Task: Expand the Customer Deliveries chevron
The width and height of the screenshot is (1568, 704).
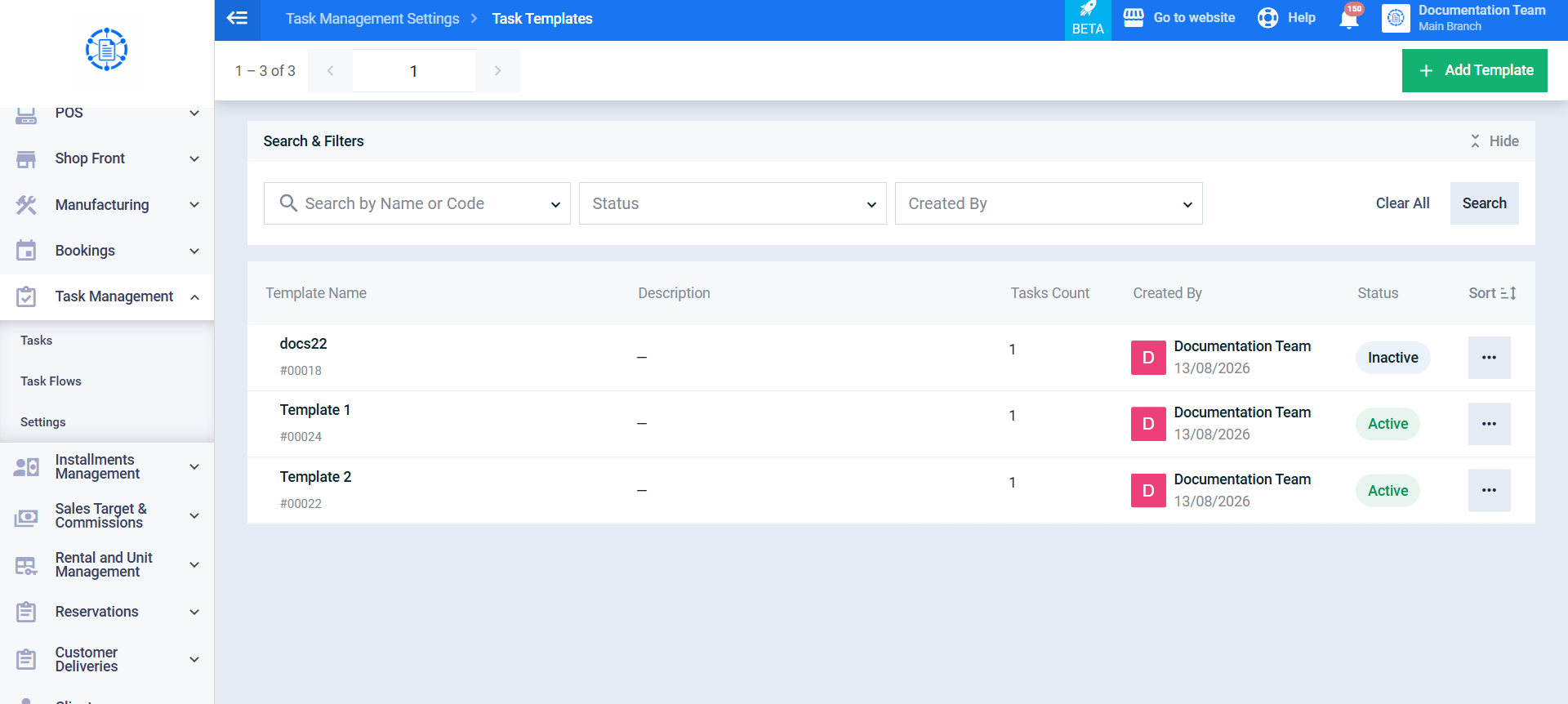Action: click(x=194, y=659)
